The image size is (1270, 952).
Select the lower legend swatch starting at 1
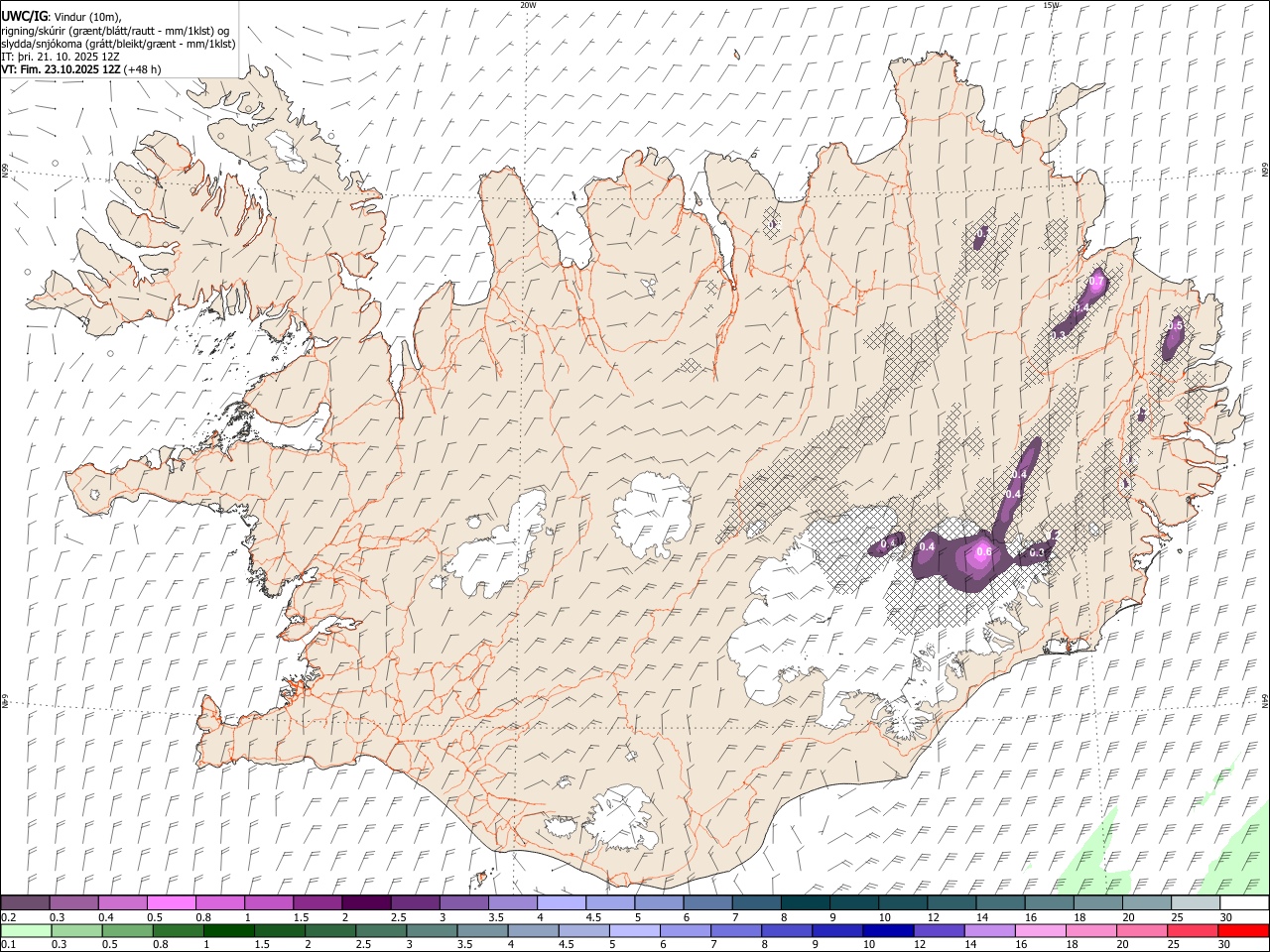pos(229,931)
